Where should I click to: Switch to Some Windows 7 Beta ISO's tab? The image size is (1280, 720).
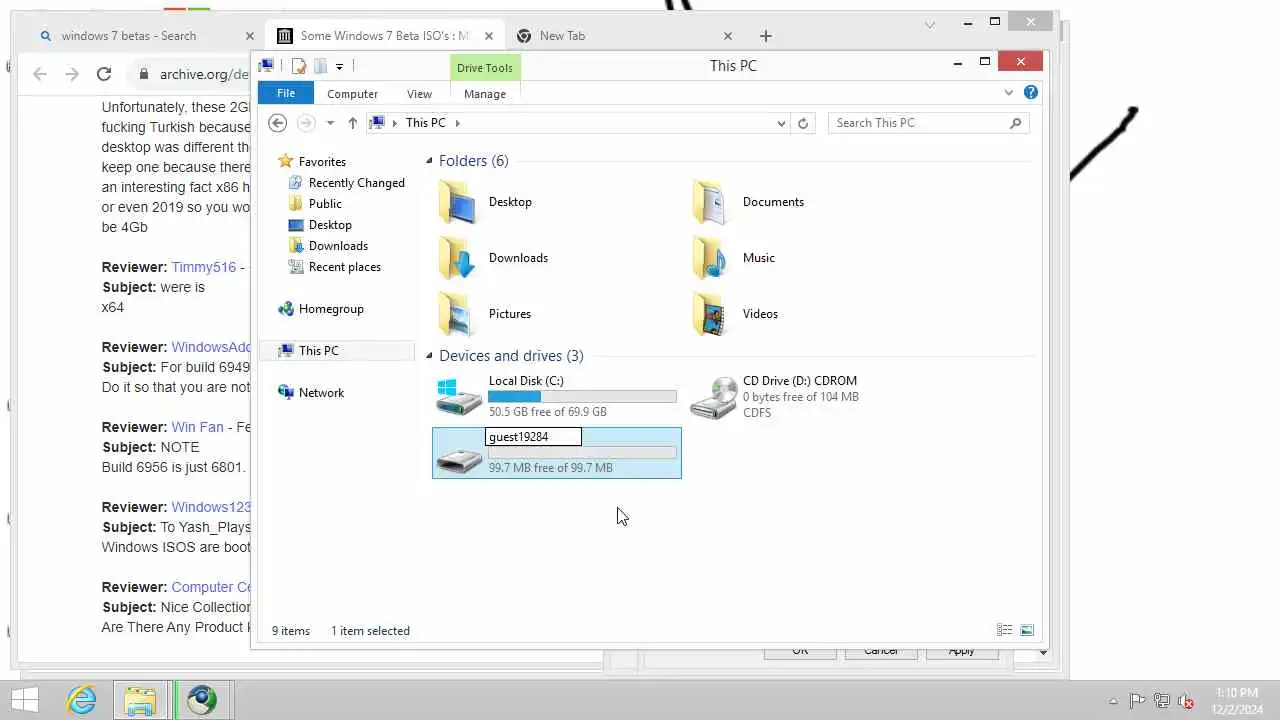pyautogui.click(x=385, y=36)
